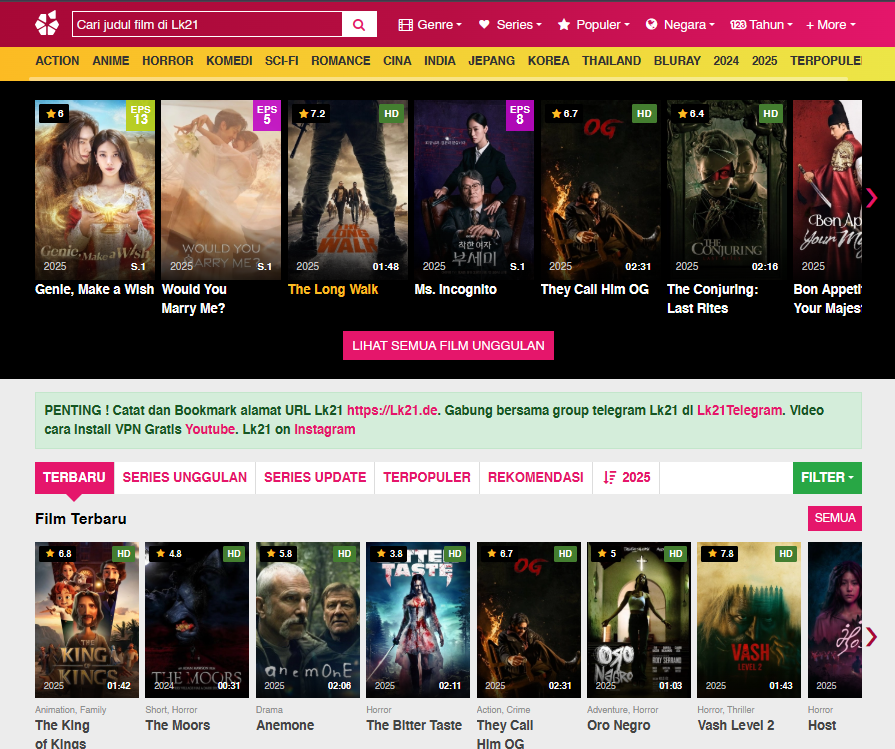Click the Lk21 site logo icon
The image size is (895, 749).
pyautogui.click(x=47, y=23)
